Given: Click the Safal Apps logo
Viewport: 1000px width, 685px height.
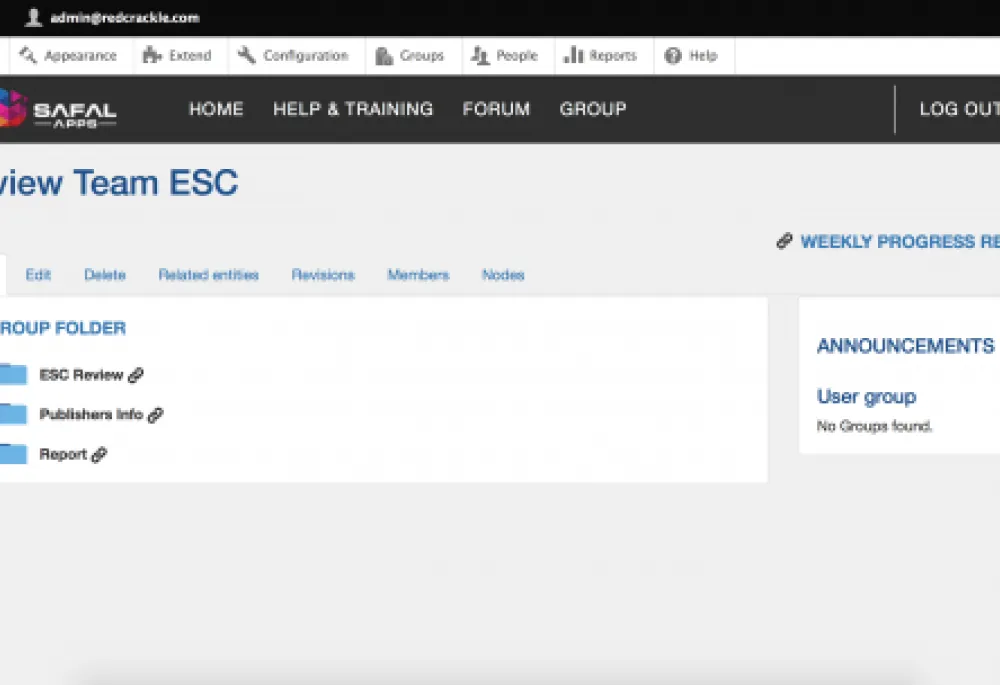Looking at the screenshot, I should click(x=58, y=110).
